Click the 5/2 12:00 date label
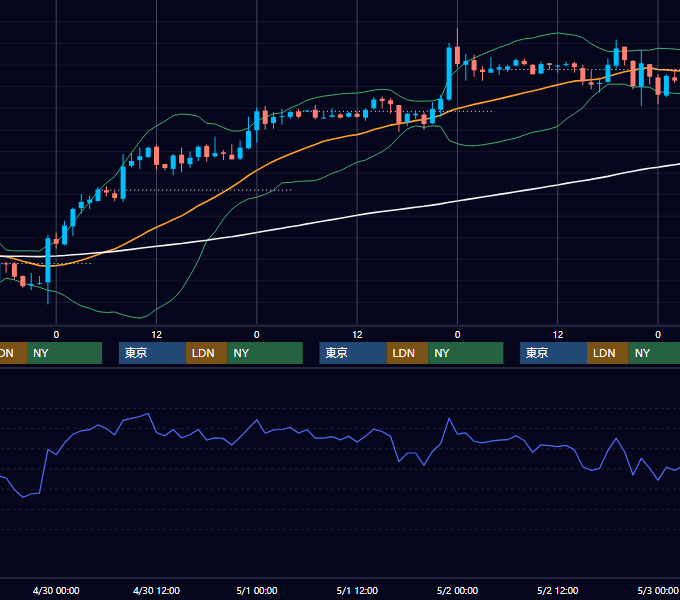 tap(557, 590)
